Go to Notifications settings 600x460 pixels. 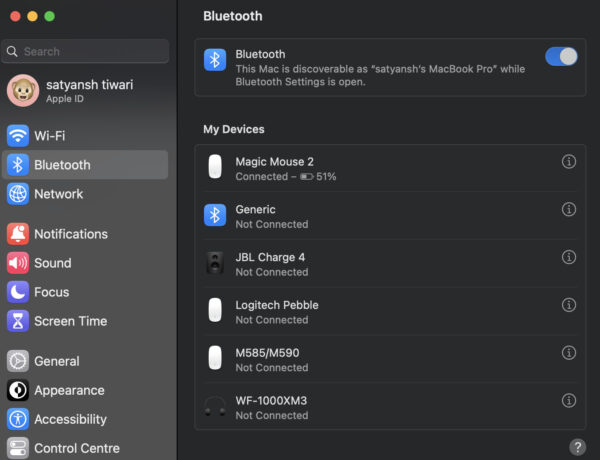pyautogui.click(x=85, y=234)
